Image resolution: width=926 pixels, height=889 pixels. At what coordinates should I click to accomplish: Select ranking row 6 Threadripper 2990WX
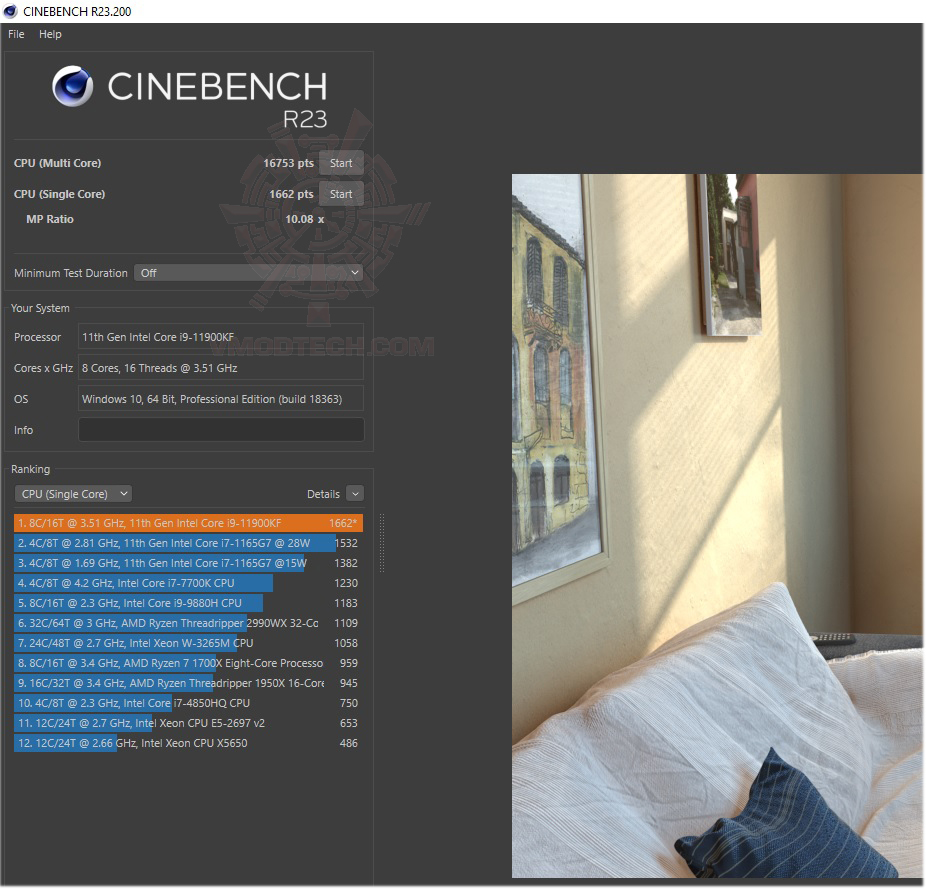click(x=188, y=623)
